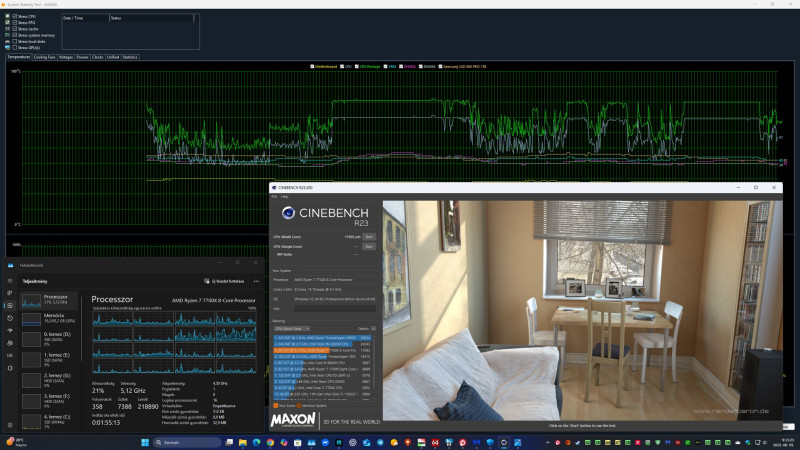The height and width of the screenshot is (450, 800).
Task: Enable Stress local disks checkbox
Action: tap(15, 41)
